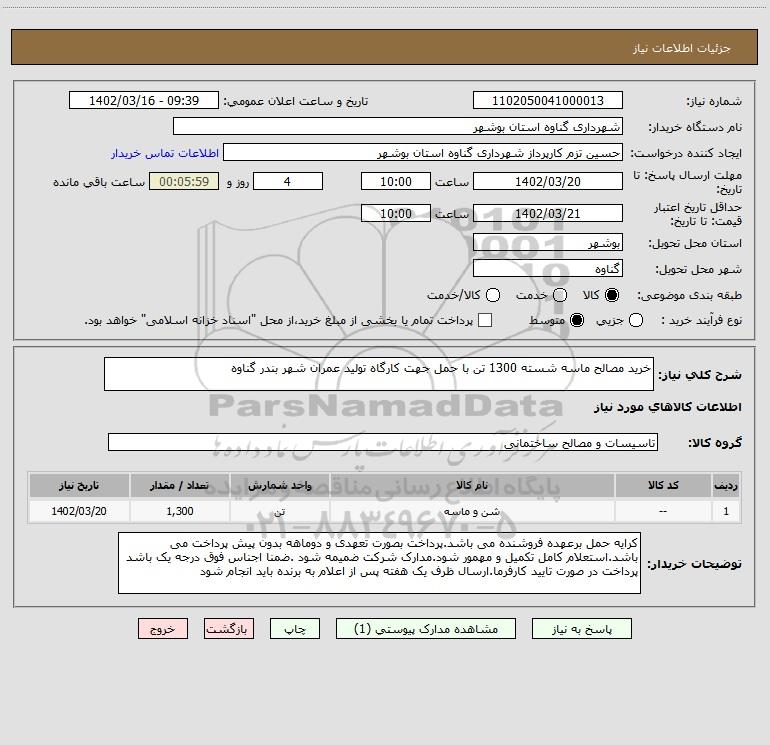Click the item code cell showing --
The width and height of the screenshot is (770, 745).
(x=663, y=511)
